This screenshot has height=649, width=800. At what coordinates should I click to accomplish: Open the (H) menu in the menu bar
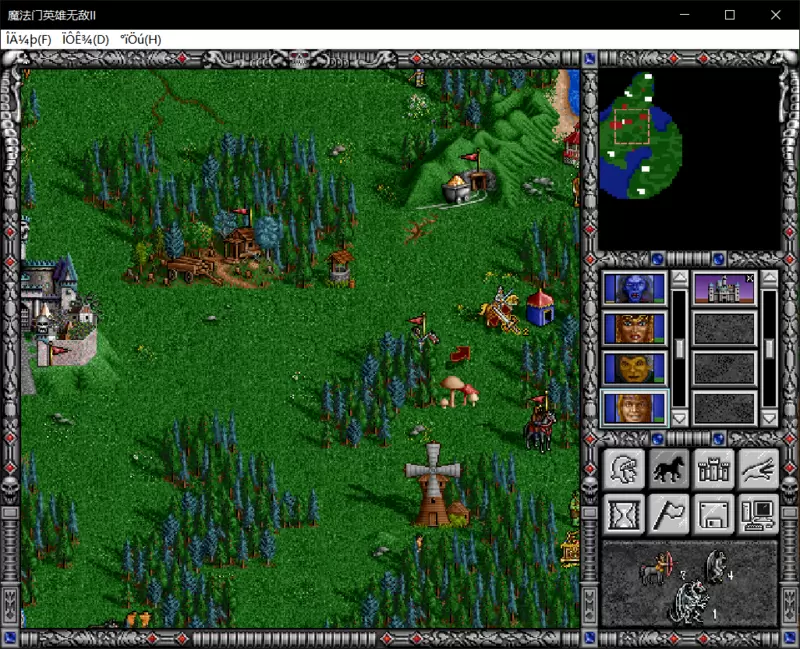pos(141,39)
